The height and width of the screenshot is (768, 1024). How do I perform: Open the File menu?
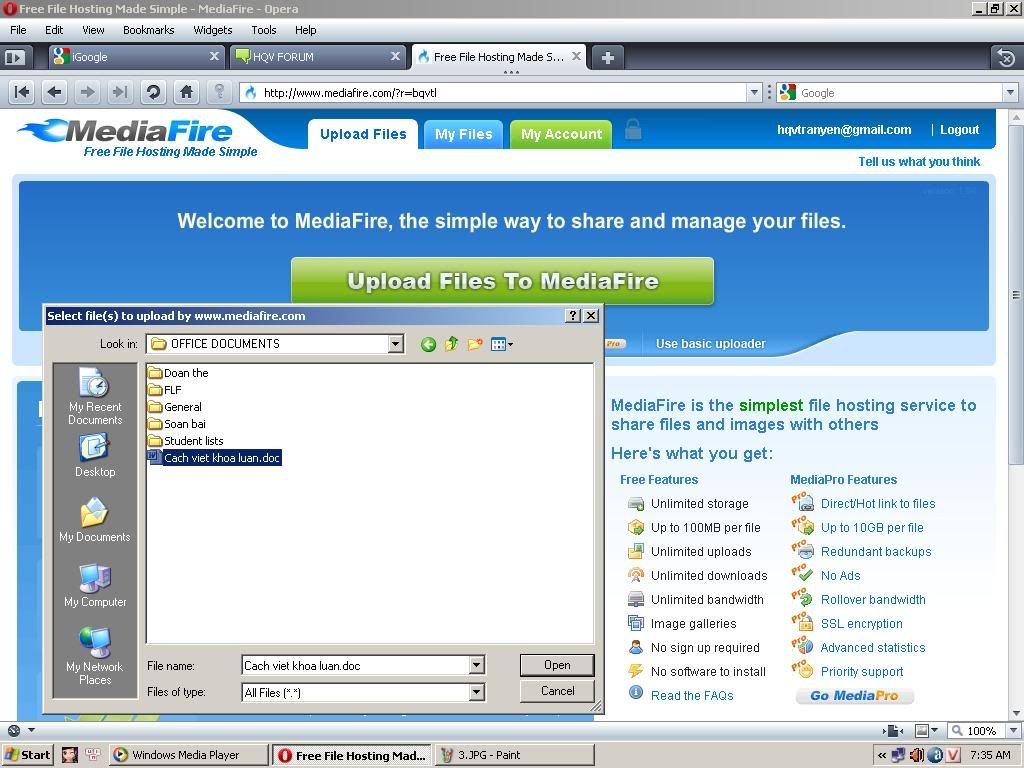(18, 30)
